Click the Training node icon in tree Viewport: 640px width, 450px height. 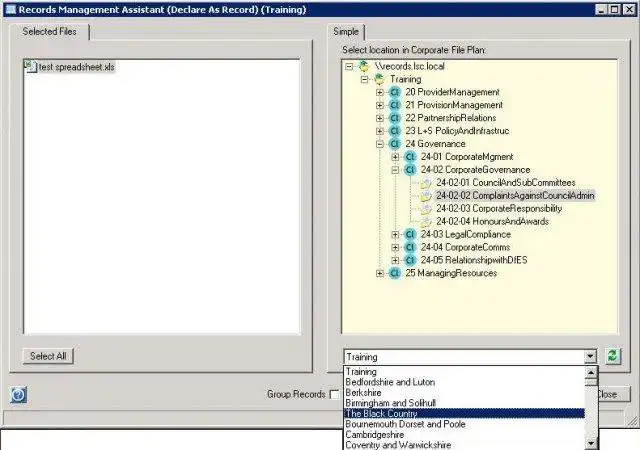click(380, 79)
